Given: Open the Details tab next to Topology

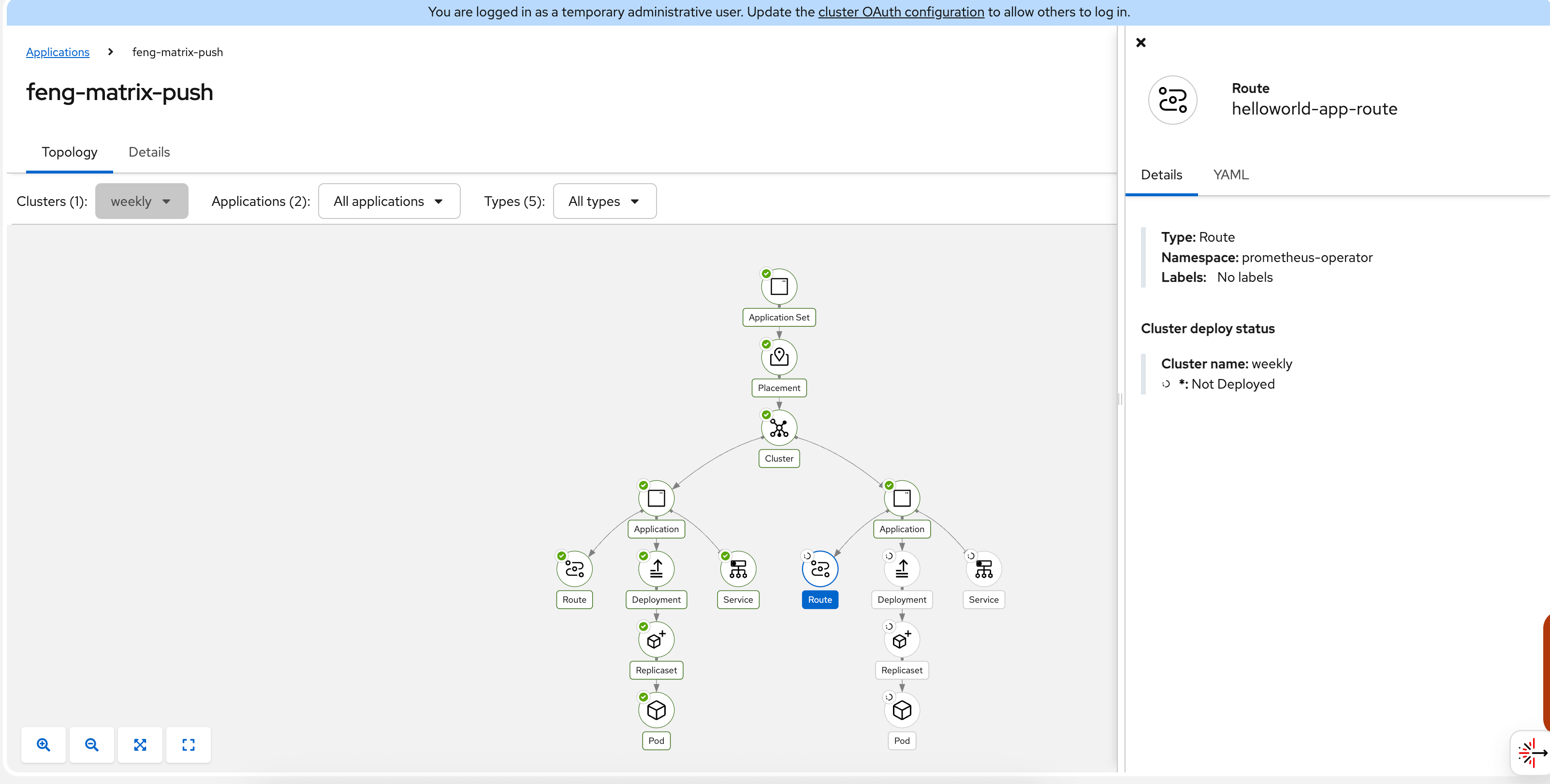Looking at the screenshot, I should point(149,152).
